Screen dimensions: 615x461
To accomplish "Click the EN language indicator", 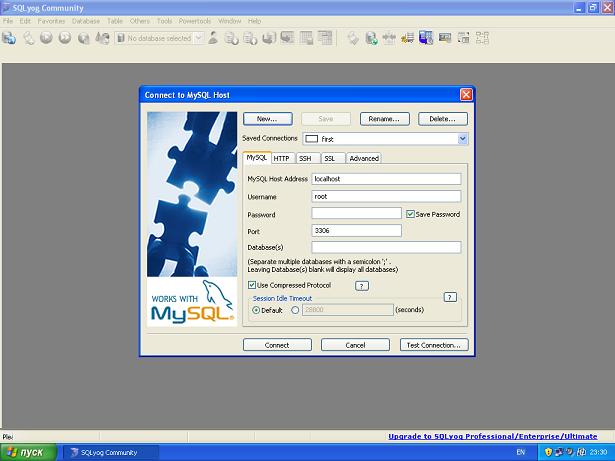I will 520,452.
